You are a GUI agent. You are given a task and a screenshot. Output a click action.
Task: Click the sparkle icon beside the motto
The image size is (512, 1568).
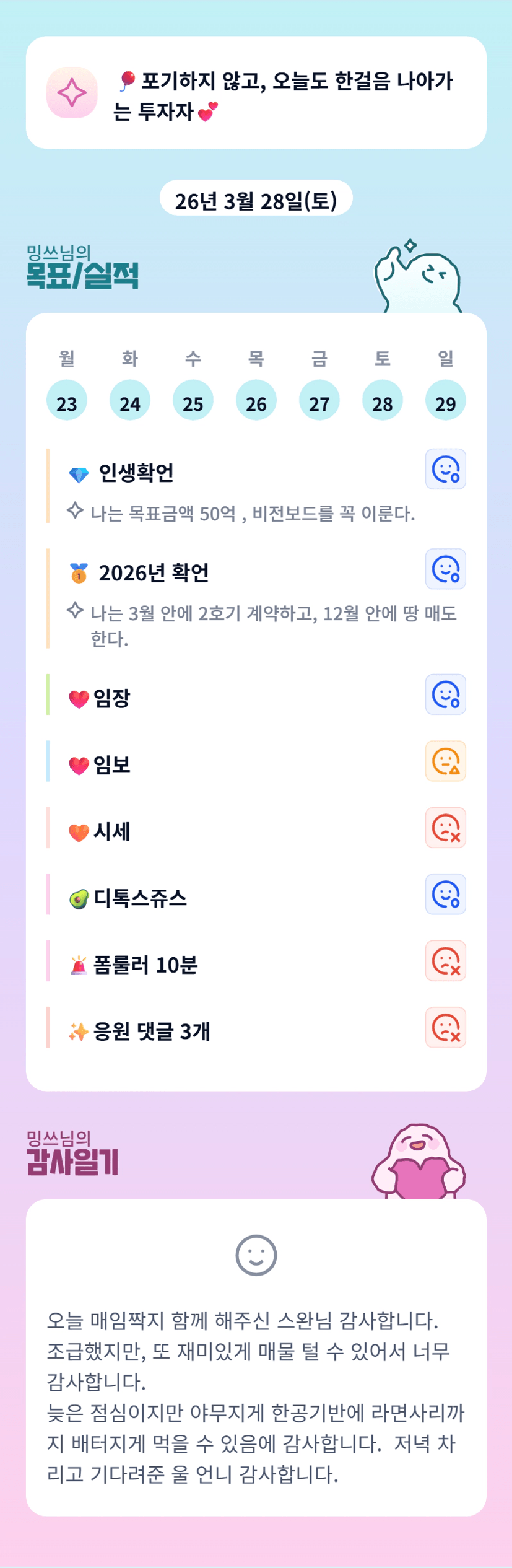coord(72,93)
